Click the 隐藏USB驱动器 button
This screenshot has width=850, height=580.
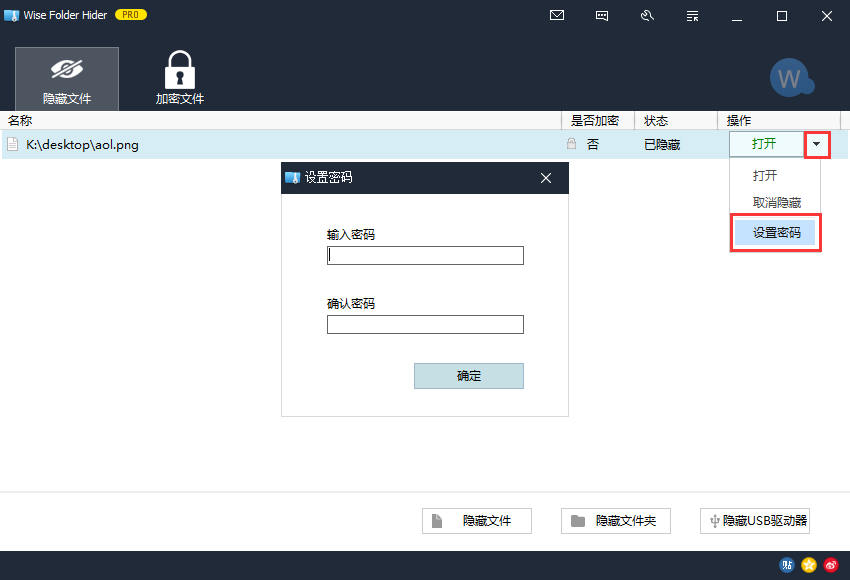pos(755,521)
